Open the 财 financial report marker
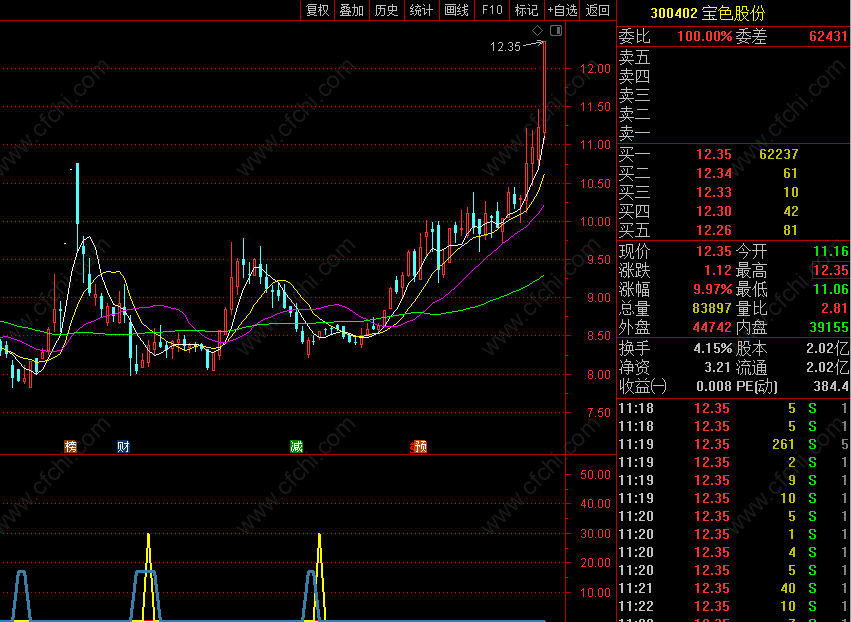Screen dimensions: 851x622 tap(123, 447)
